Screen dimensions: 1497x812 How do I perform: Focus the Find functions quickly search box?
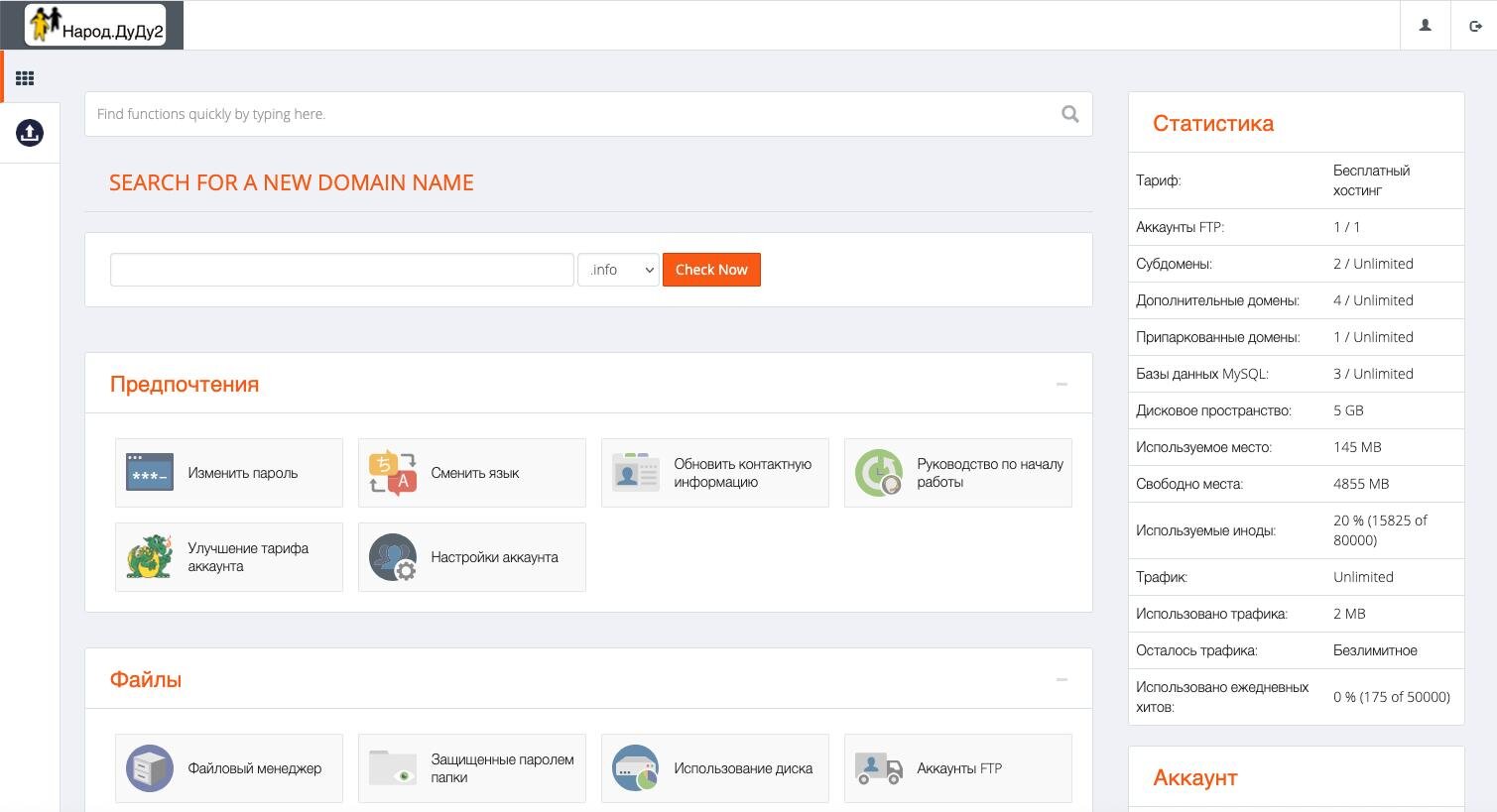click(570, 114)
